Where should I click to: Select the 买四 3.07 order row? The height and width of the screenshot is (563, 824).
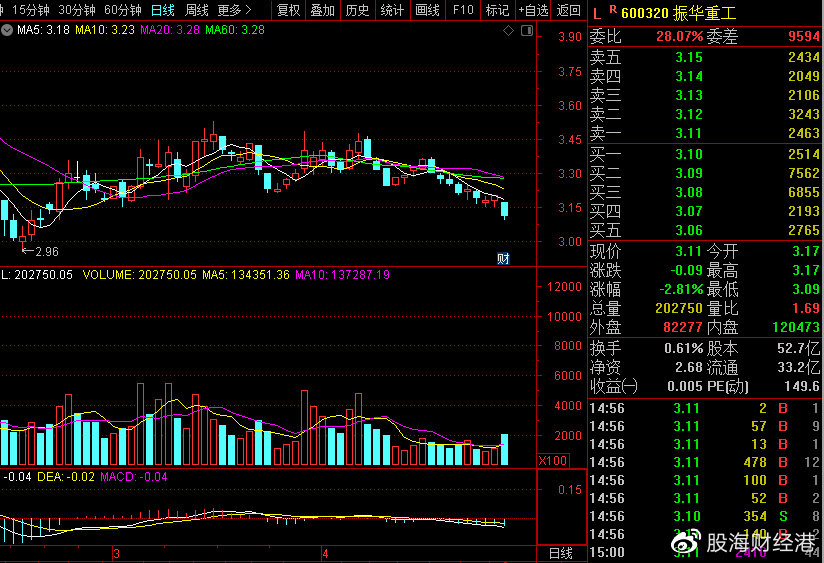pyautogui.click(x=705, y=211)
